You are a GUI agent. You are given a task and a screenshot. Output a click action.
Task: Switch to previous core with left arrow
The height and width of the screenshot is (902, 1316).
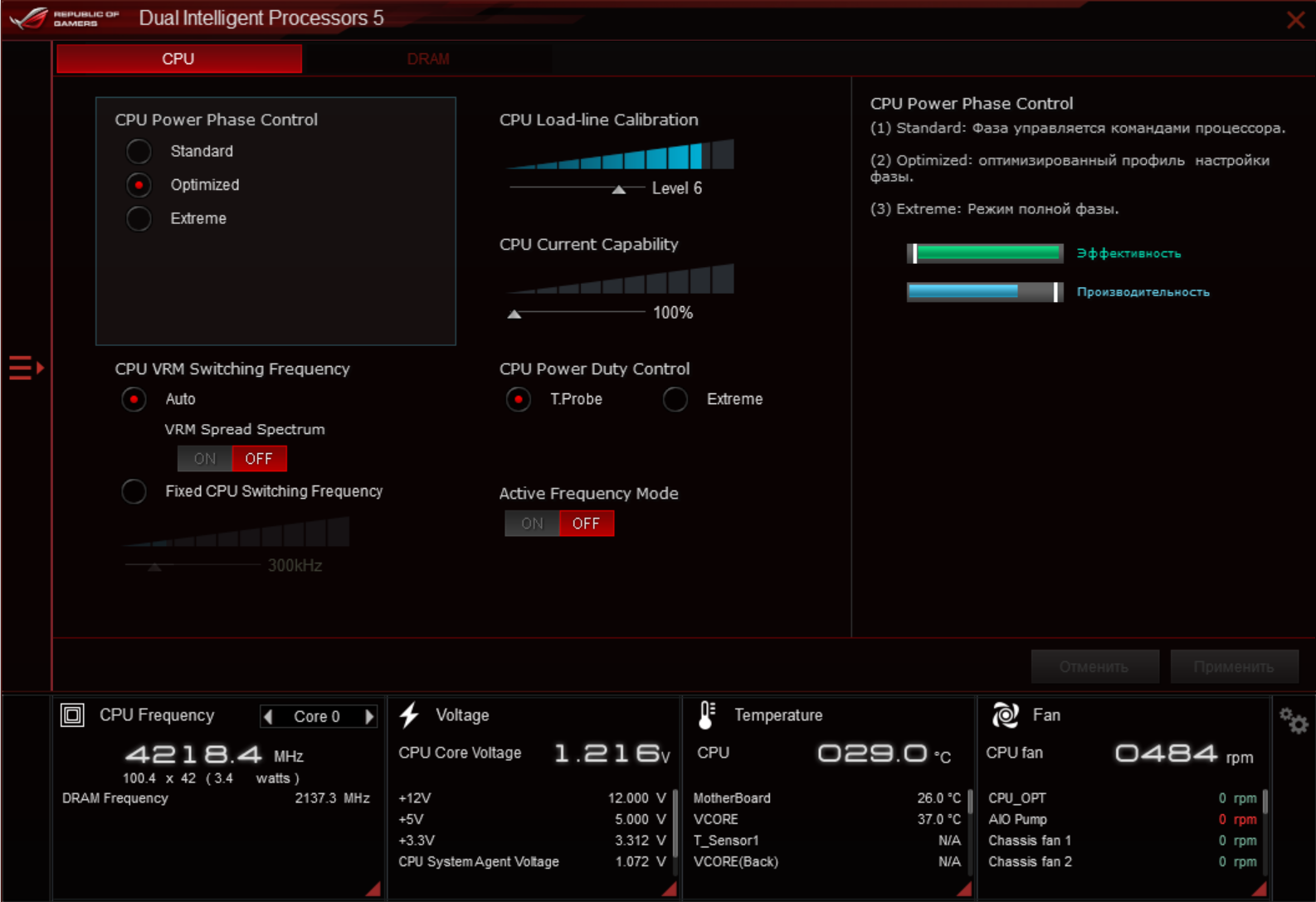268,716
